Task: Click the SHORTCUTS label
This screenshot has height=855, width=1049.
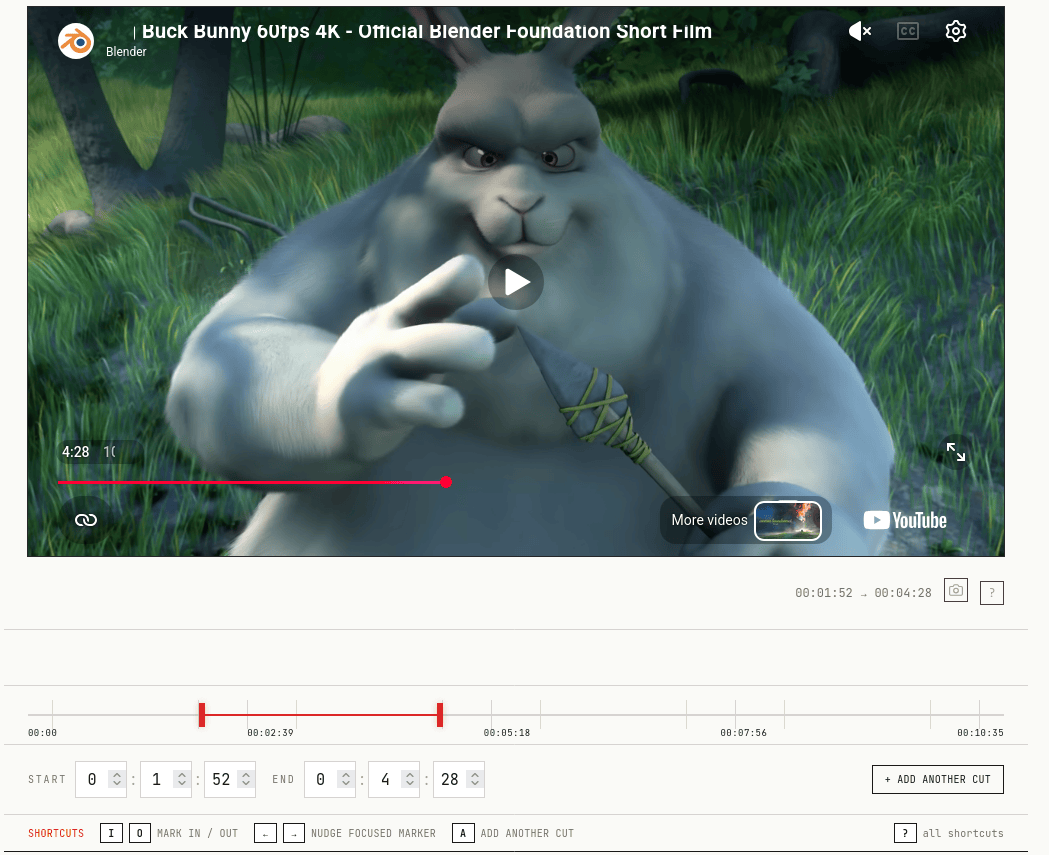Action: (x=56, y=833)
